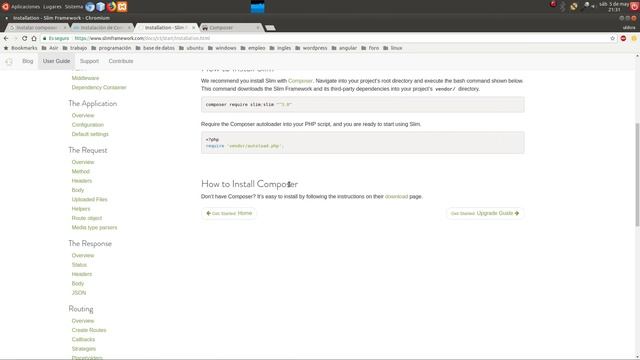This screenshot has width=640, height=360.
Task: Bookmark this page with the star
Action: (x=613, y=38)
